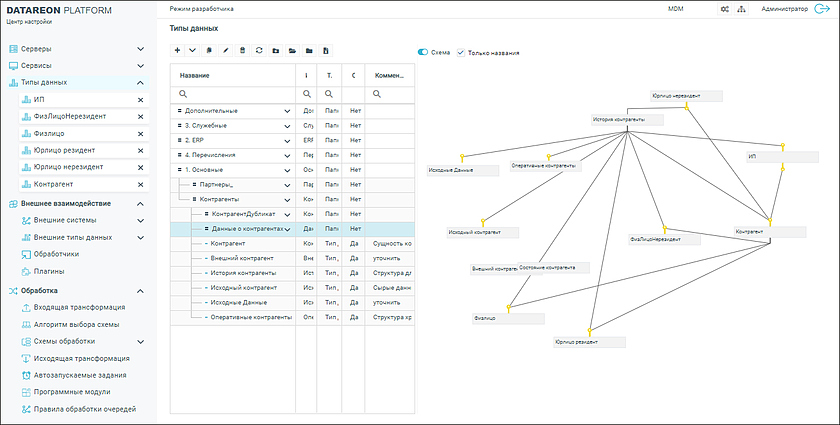
Task: Click the hierarchy structure icon in header
Action: click(741, 8)
